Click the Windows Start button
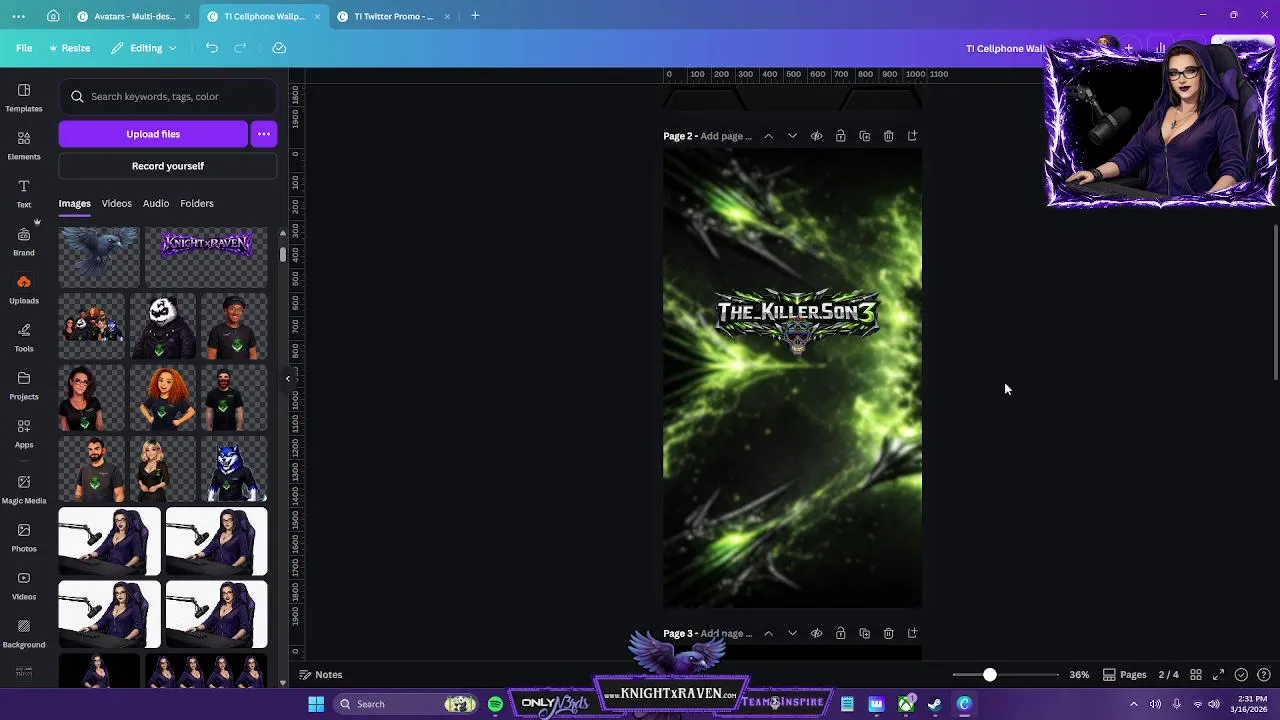 [x=316, y=704]
